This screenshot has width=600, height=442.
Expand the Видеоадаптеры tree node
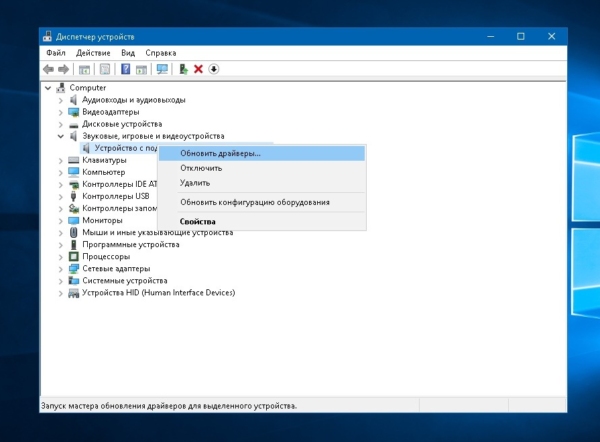pos(60,112)
